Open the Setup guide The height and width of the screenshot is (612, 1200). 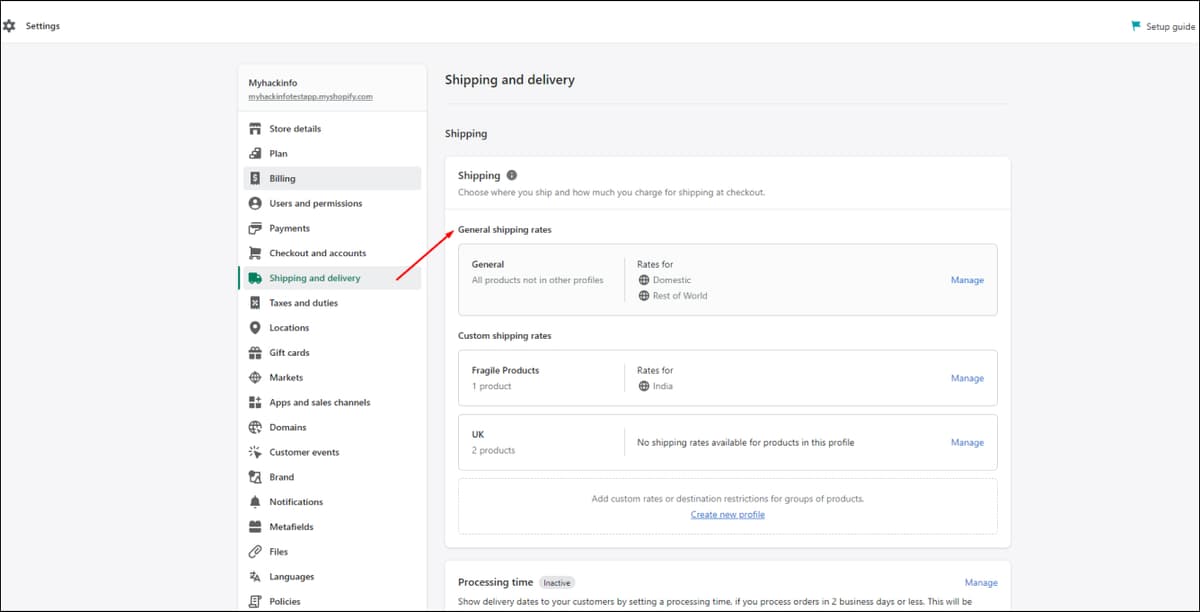[1163, 26]
